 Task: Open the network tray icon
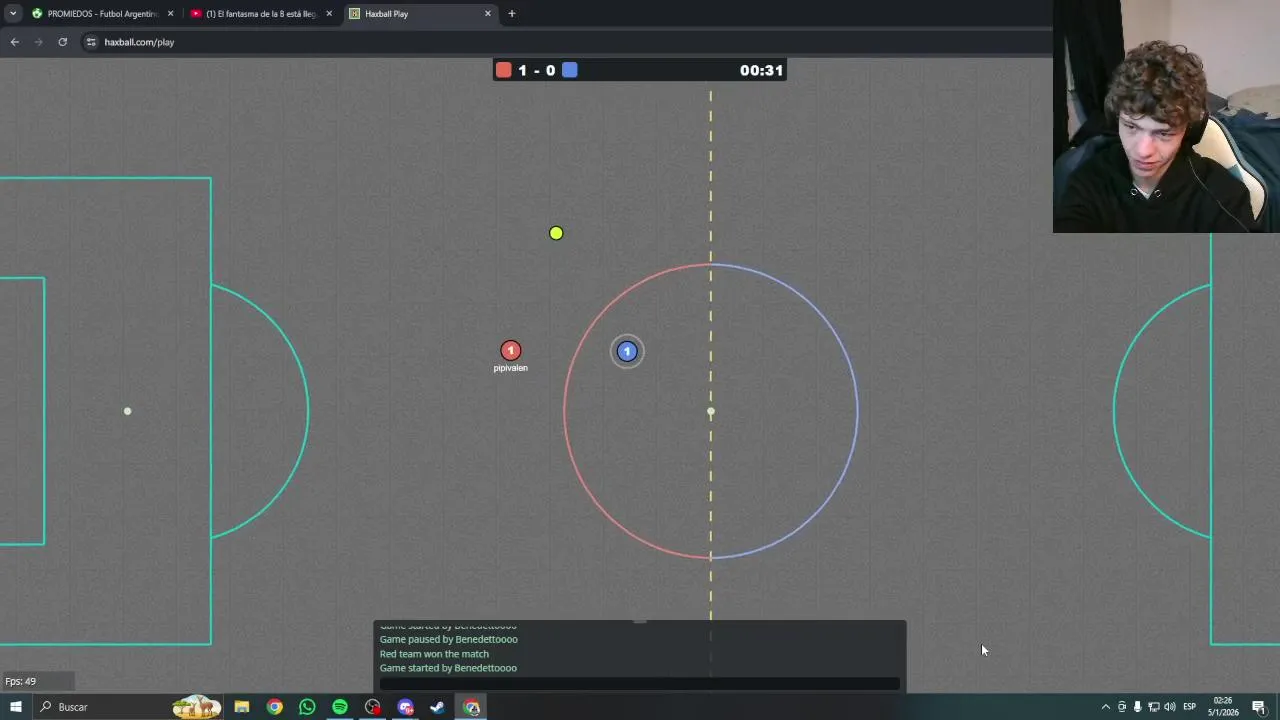pyautogui.click(x=1154, y=707)
